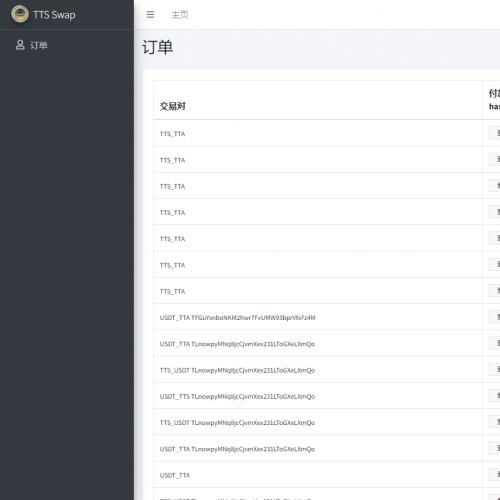
Task: Click the USDT_TTS TLnowpyMNq8jc row
Action: [327, 396]
